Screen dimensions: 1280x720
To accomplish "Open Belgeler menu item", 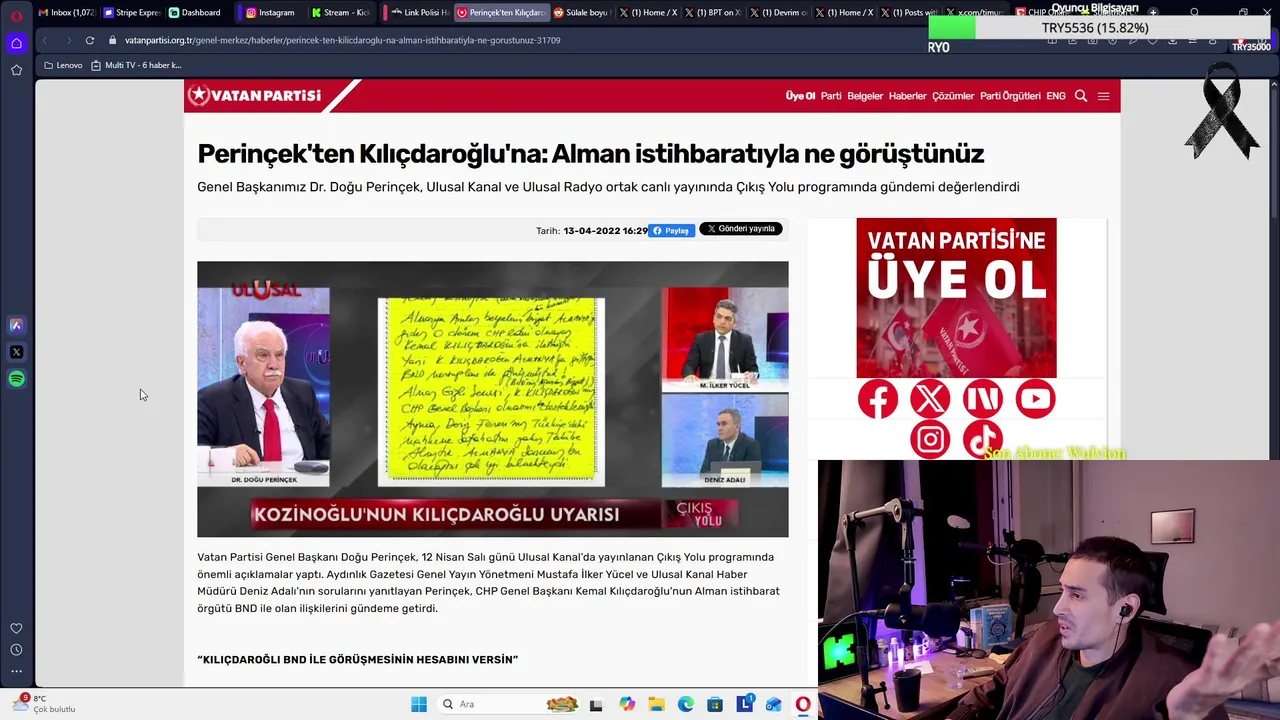I will (x=865, y=96).
